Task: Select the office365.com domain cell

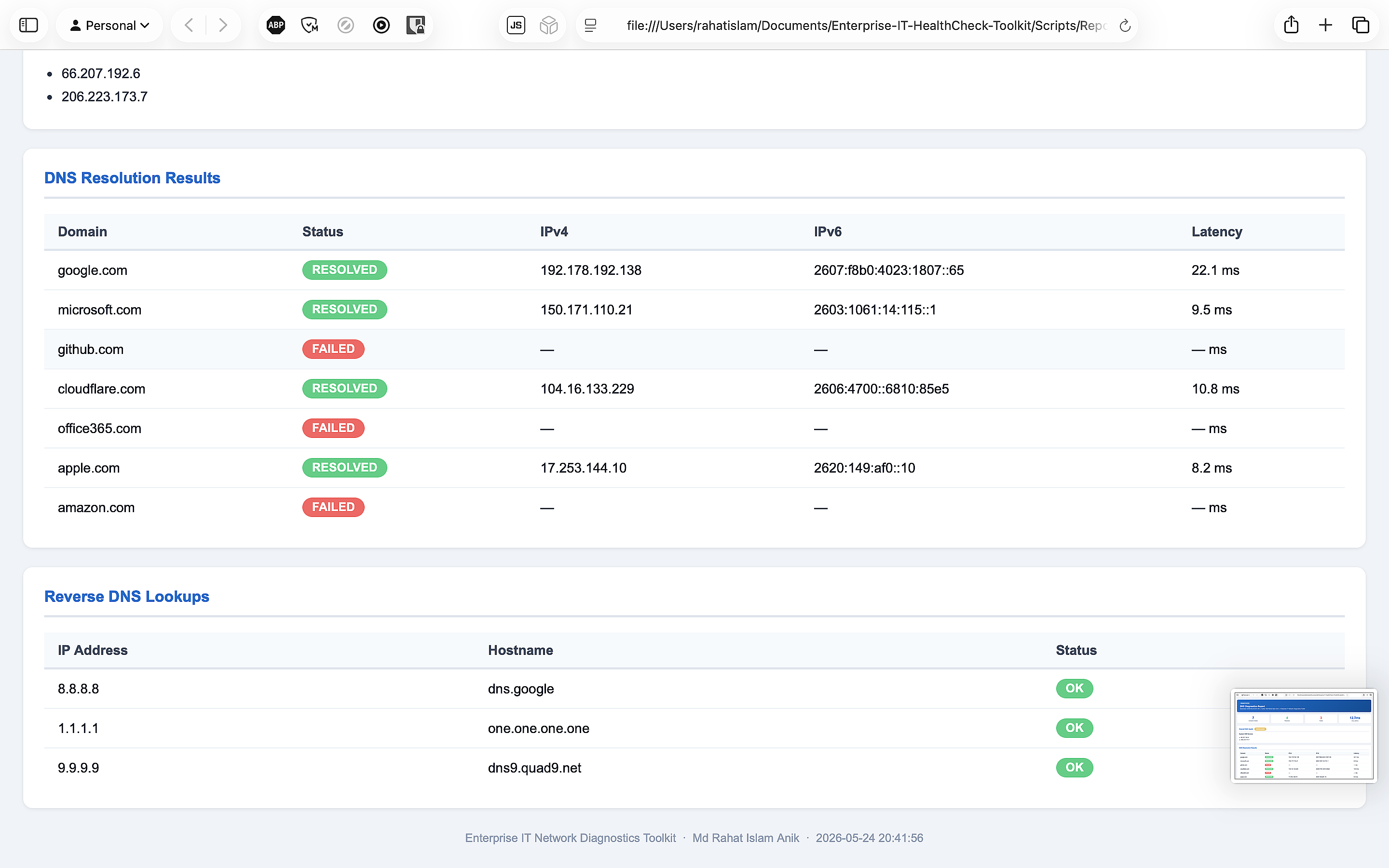Action: (99, 429)
